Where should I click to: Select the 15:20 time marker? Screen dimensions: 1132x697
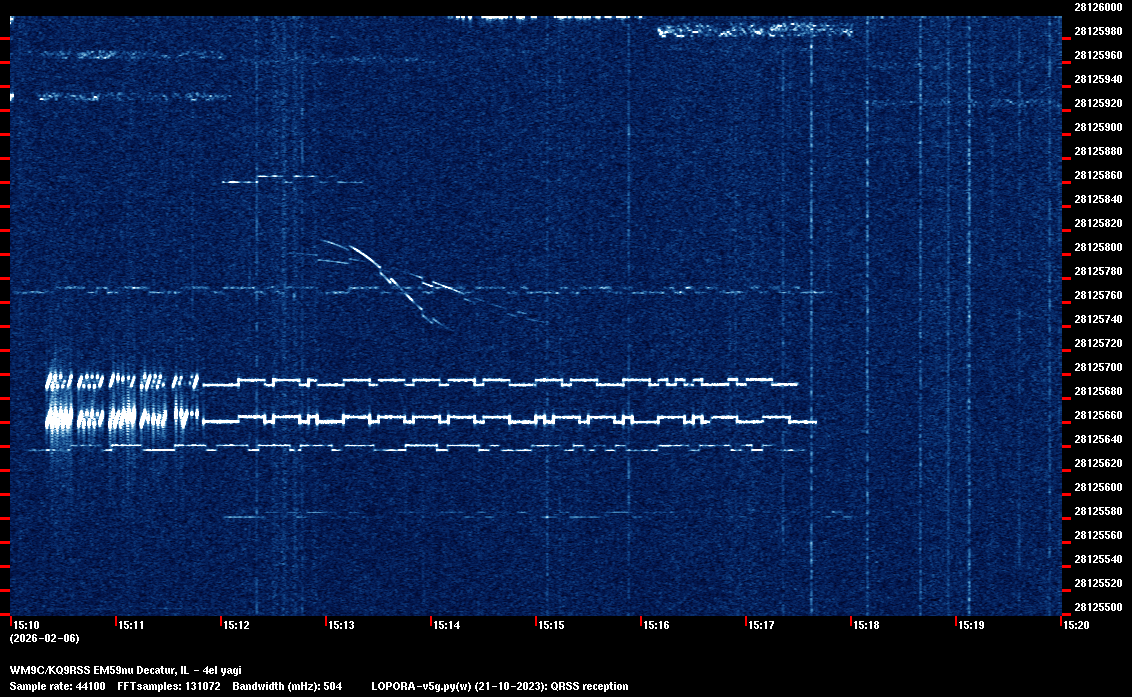point(1076,626)
